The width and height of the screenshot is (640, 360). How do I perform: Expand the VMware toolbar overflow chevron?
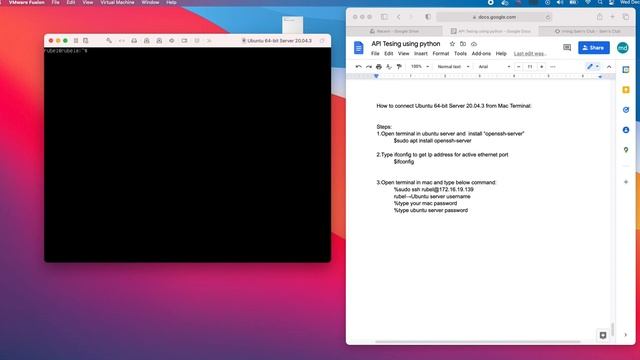pyautogui.click(x=209, y=40)
